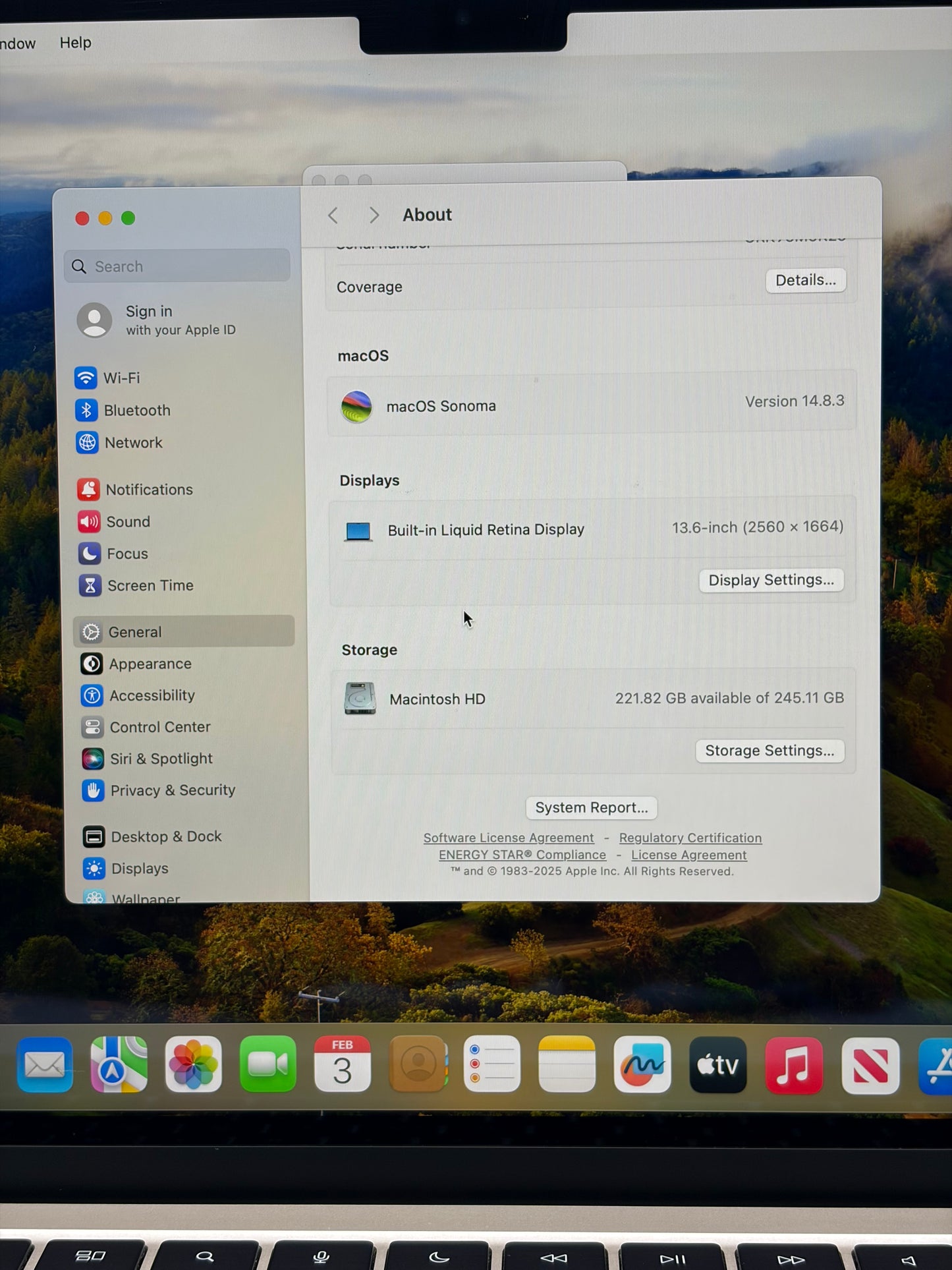952x1270 pixels.
Task: Click the Built-in Liquid Retina Display row
Action: pyautogui.click(x=592, y=529)
